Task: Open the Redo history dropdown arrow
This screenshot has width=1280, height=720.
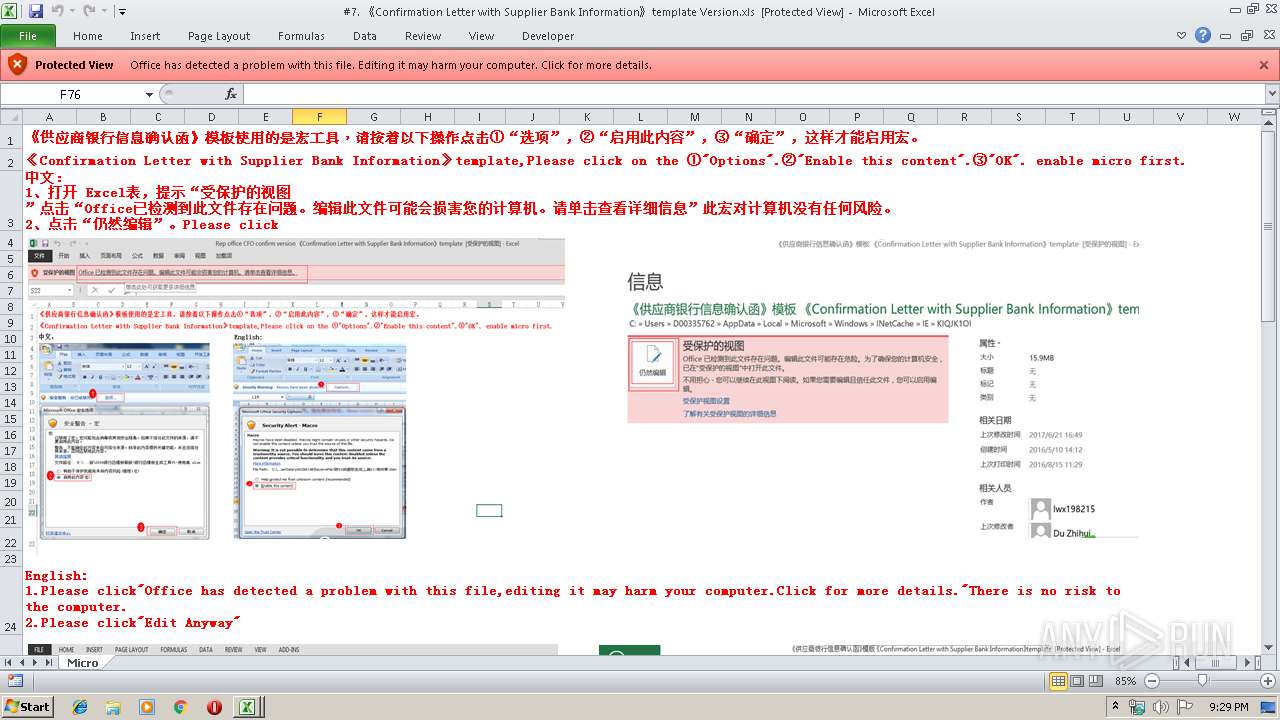Action: (102, 12)
